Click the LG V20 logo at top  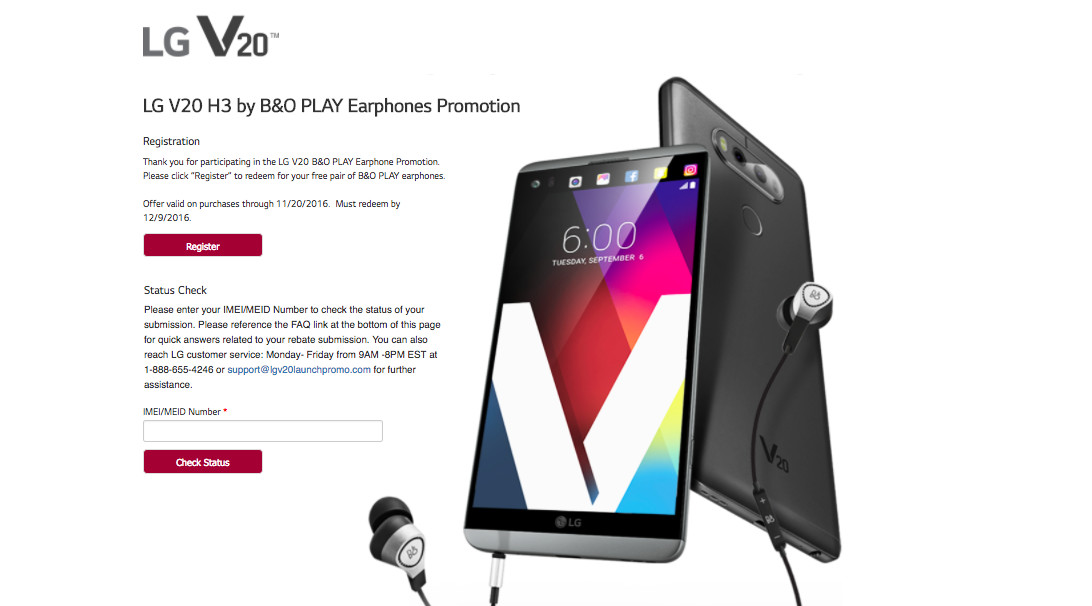(211, 36)
